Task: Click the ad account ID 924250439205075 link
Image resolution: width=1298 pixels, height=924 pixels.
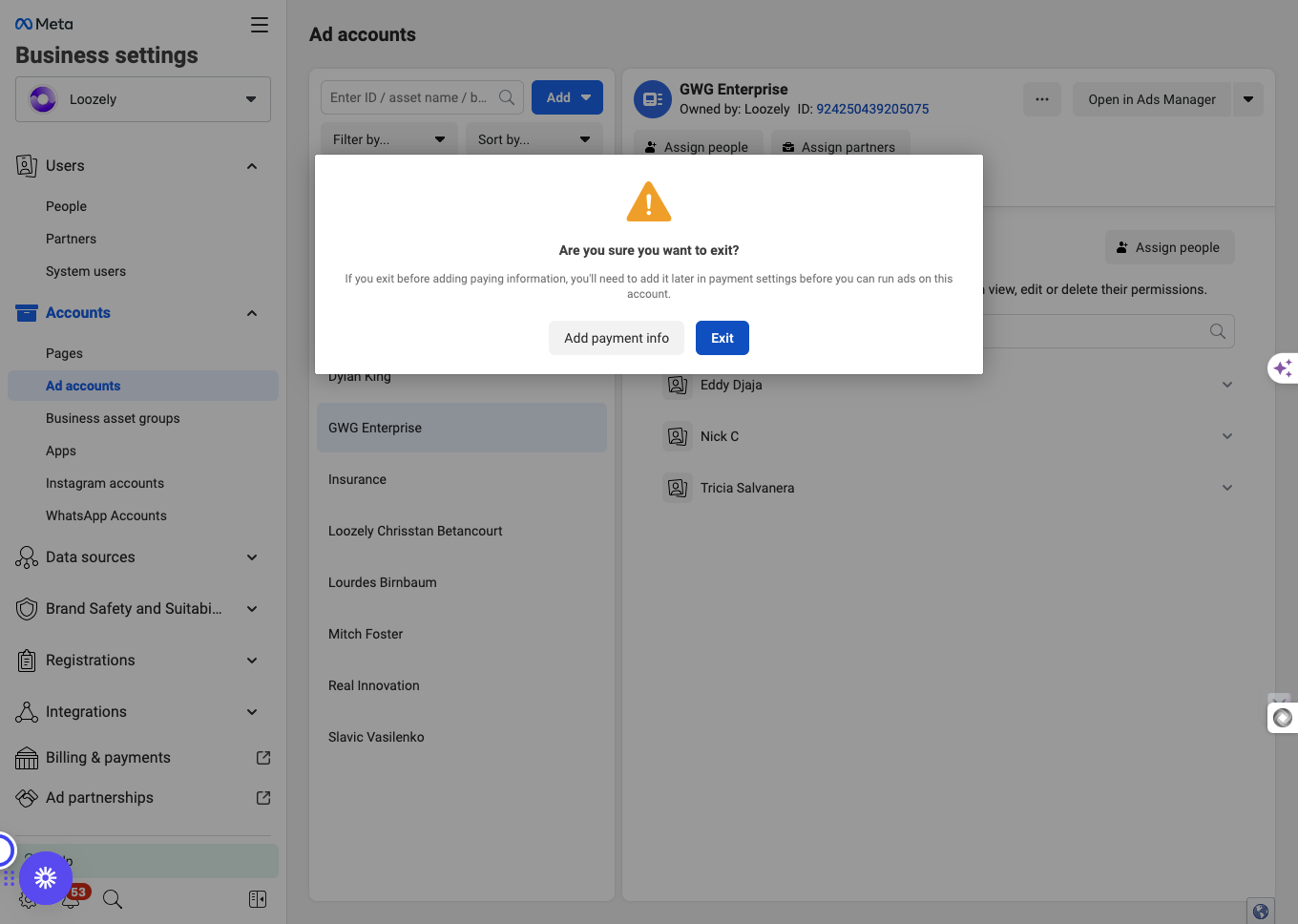Action: [872, 109]
